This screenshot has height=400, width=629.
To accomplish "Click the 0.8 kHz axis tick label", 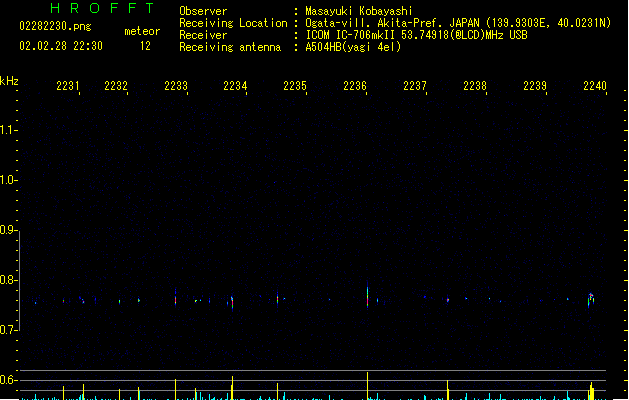I will (x=7, y=280).
